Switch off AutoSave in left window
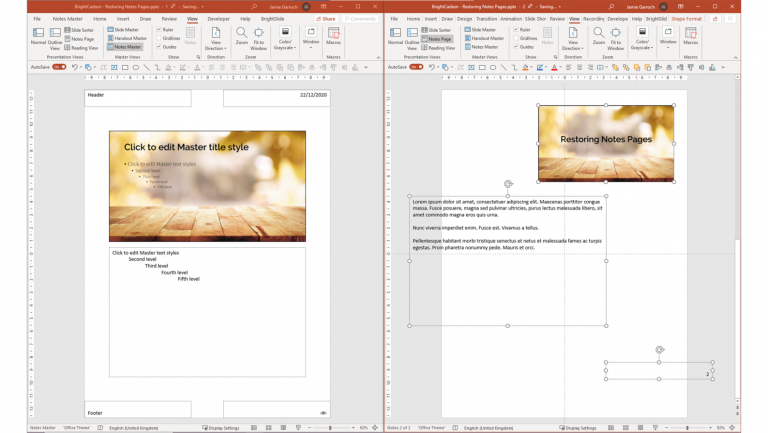Viewport: 768px width, 433px height. tap(59, 67)
